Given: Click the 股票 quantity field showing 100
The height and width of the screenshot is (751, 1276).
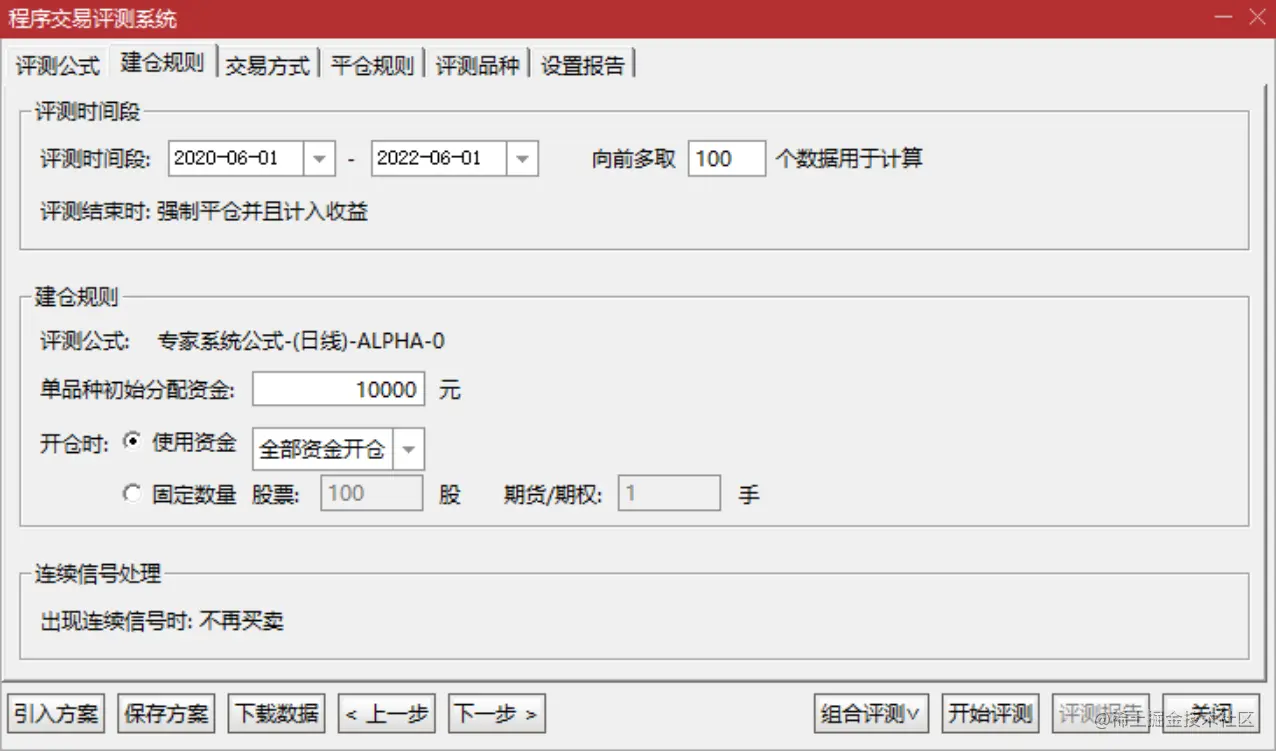Looking at the screenshot, I should (x=372, y=493).
